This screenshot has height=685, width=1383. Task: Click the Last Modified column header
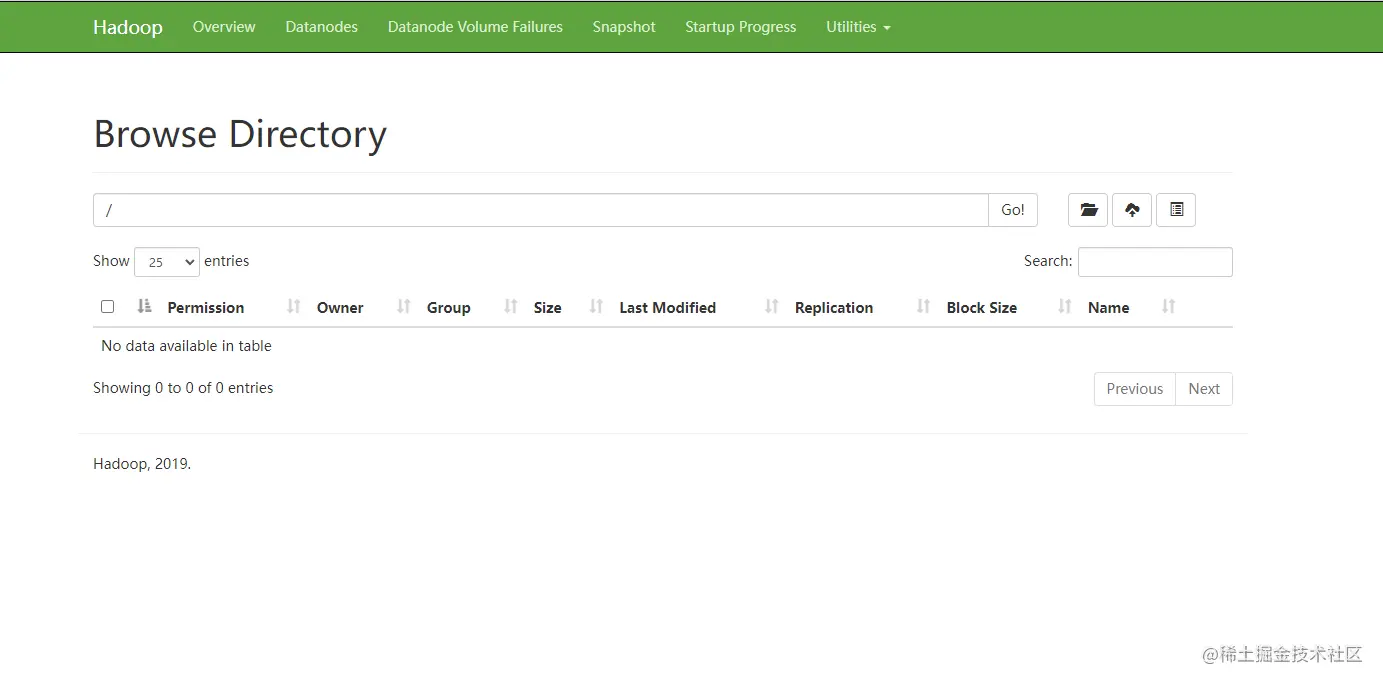(x=667, y=308)
